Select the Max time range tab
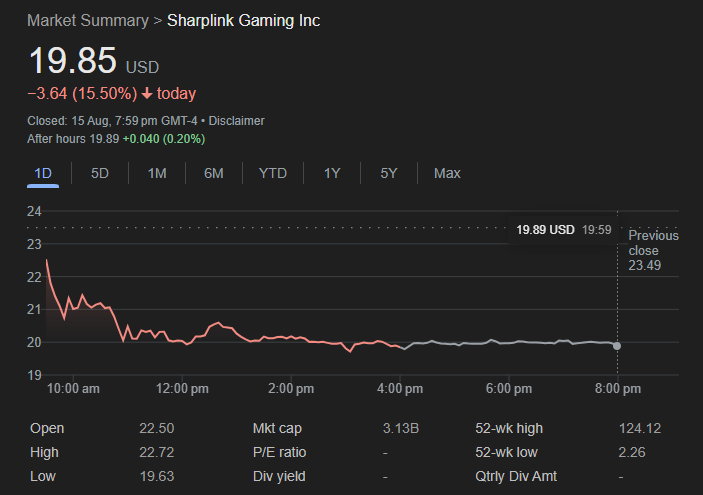This screenshot has height=495, width=703. [447, 173]
